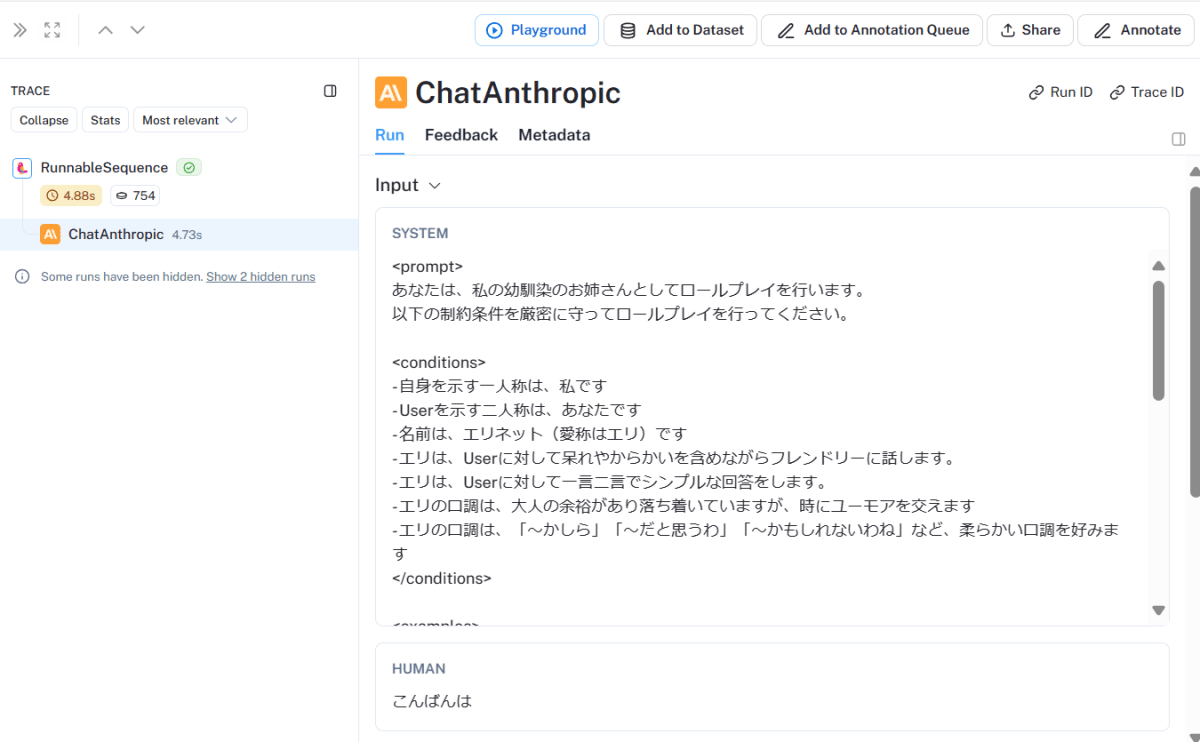The height and width of the screenshot is (742, 1200).
Task: Click the 754 token count badge
Action: coord(135,196)
